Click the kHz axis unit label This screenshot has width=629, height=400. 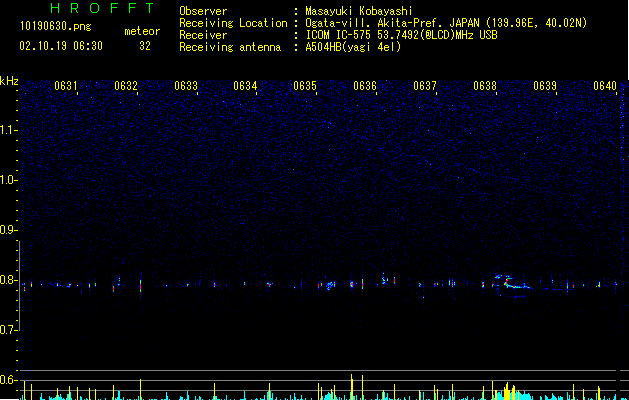pyautogui.click(x=9, y=81)
